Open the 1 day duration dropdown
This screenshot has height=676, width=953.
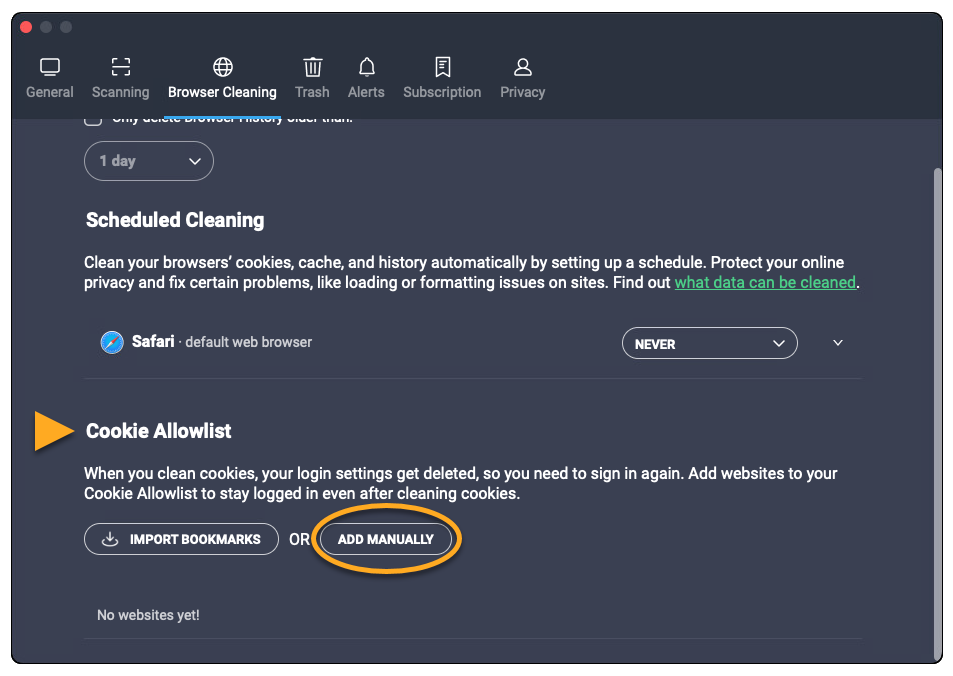[149, 161]
